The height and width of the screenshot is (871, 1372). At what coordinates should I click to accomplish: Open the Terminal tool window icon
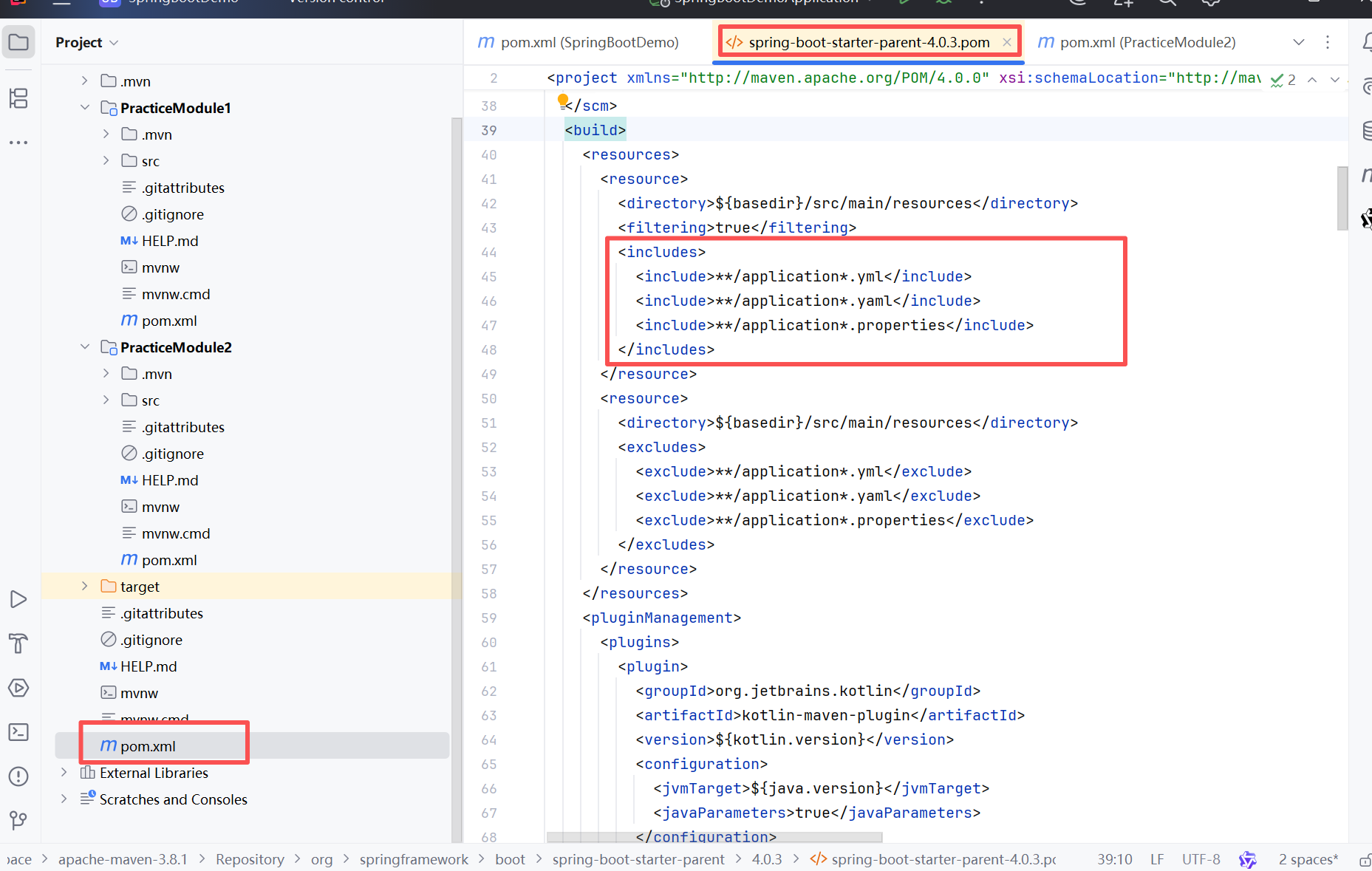click(18, 732)
